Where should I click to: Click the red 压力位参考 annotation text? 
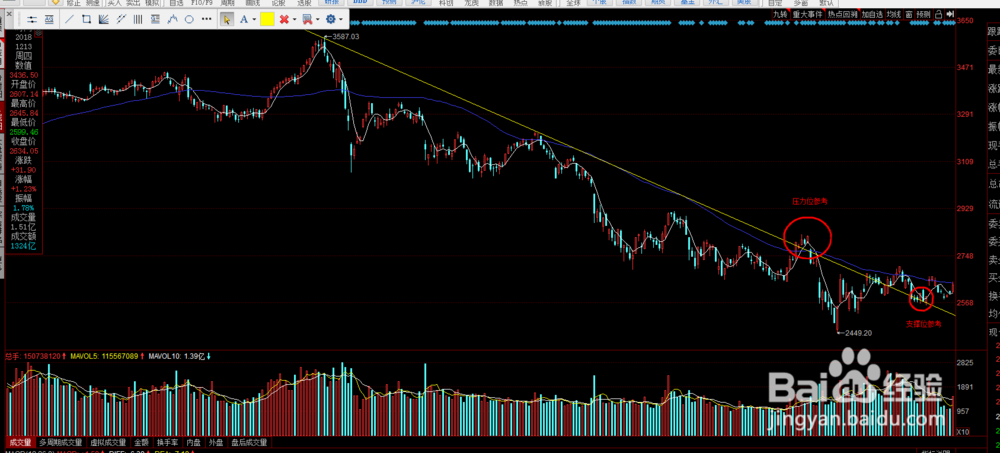(x=809, y=201)
